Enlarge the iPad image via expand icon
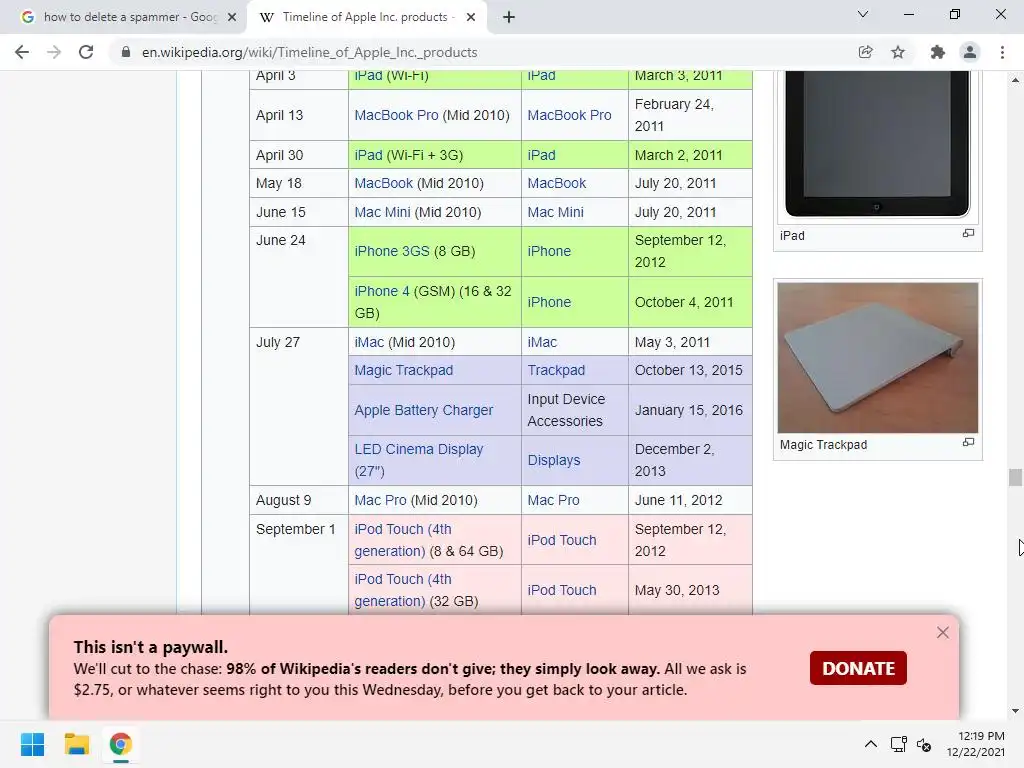1024x768 pixels. pyautogui.click(x=968, y=233)
